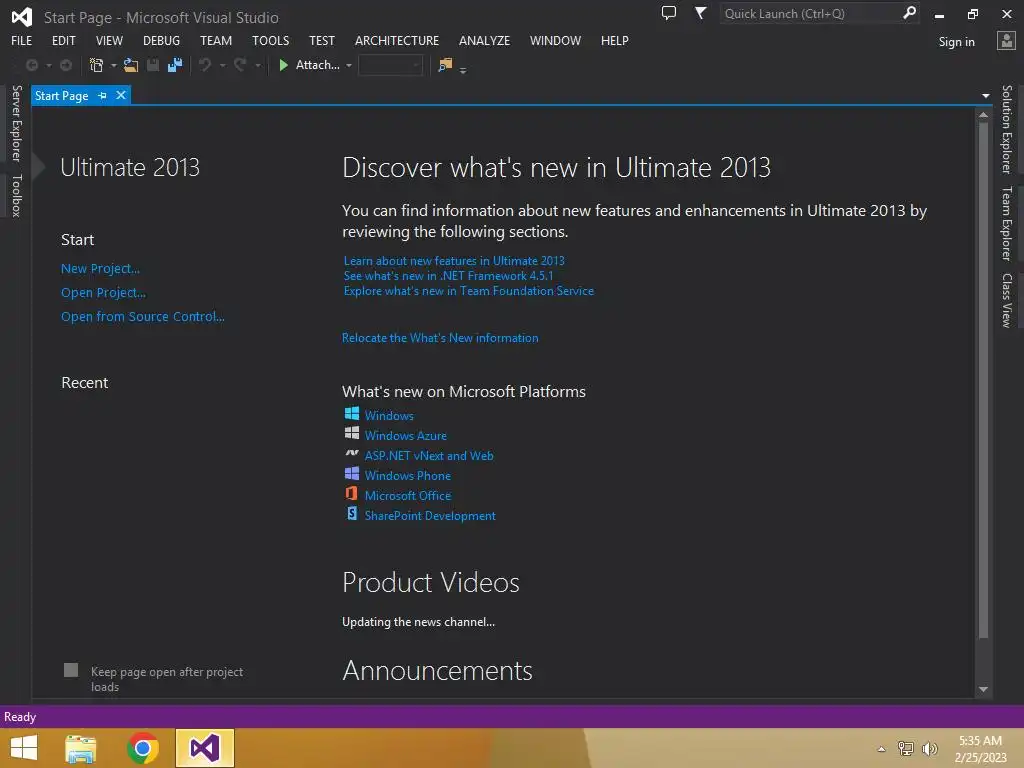Click the Find in Files toolbar icon
This screenshot has height=768, width=1024.
pyautogui.click(x=445, y=65)
